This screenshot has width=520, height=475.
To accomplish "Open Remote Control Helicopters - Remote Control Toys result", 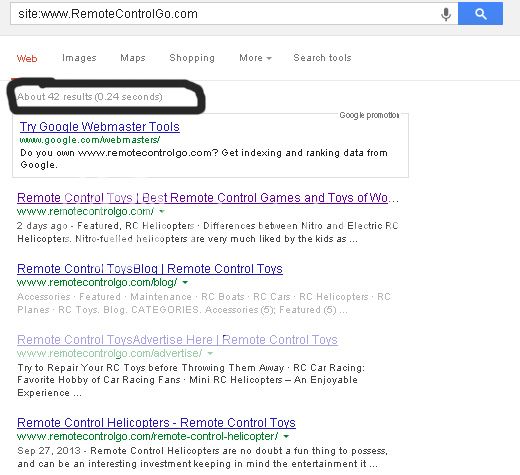I will [156, 423].
